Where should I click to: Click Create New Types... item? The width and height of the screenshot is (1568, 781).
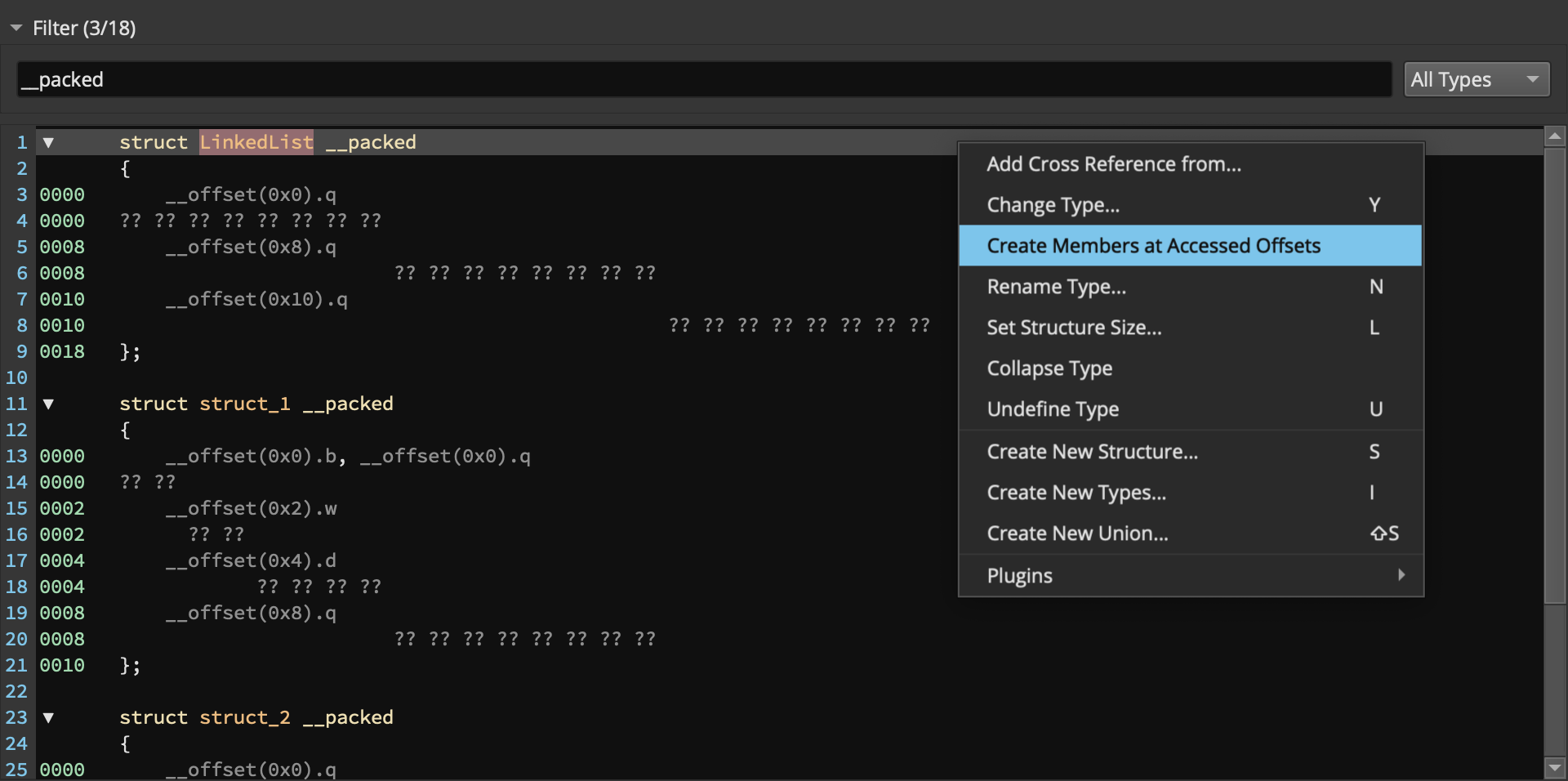click(1076, 493)
